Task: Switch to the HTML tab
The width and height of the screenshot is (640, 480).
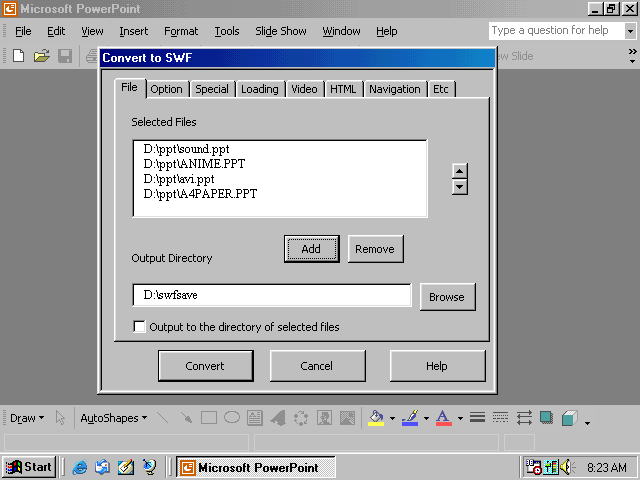Action: point(343,89)
